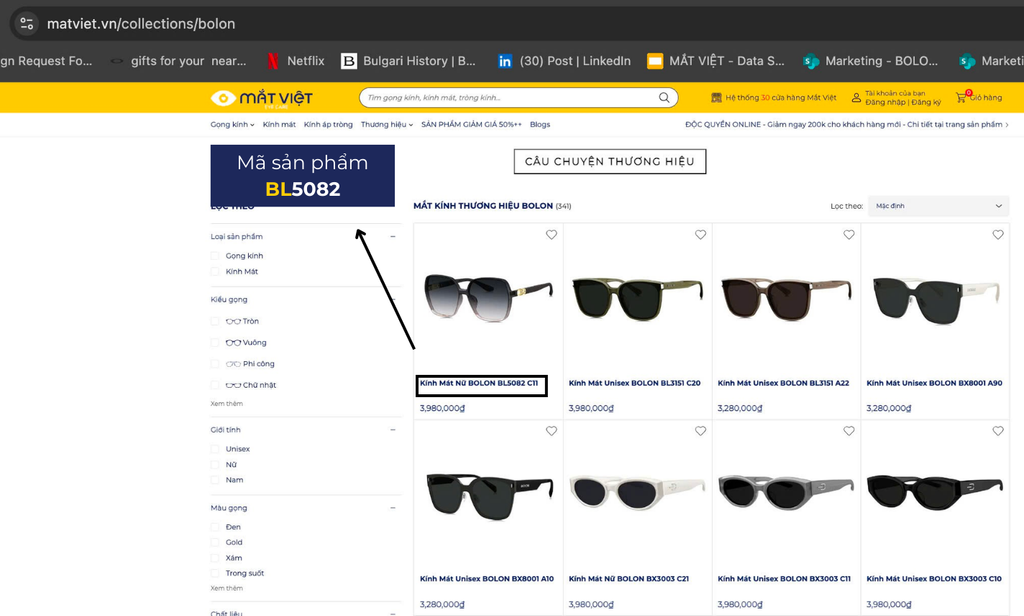Check the Unisex gender filter

[x=215, y=449]
